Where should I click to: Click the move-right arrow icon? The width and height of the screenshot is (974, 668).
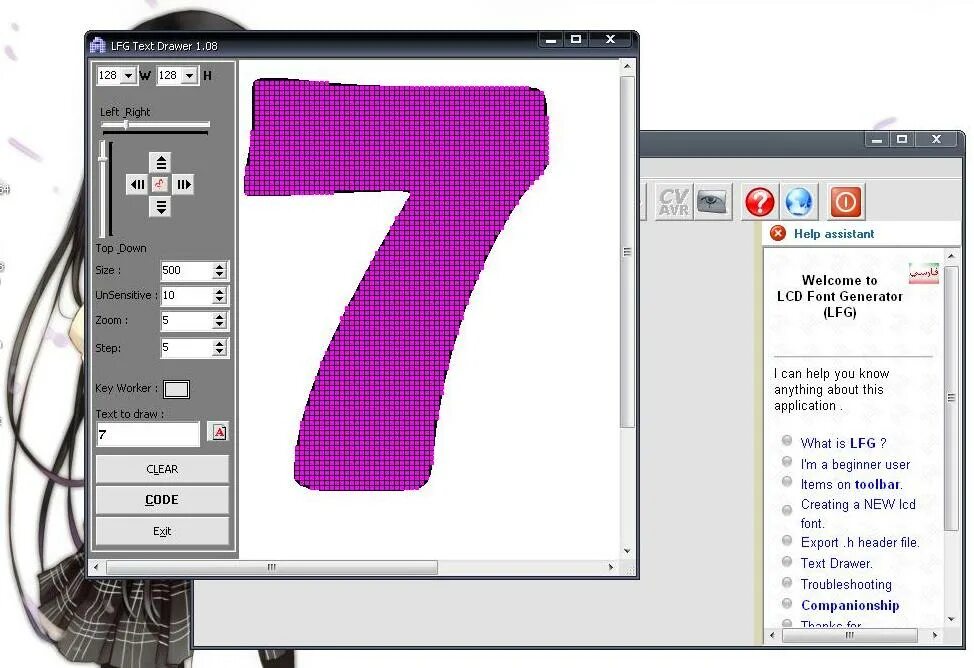(x=183, y=185)
